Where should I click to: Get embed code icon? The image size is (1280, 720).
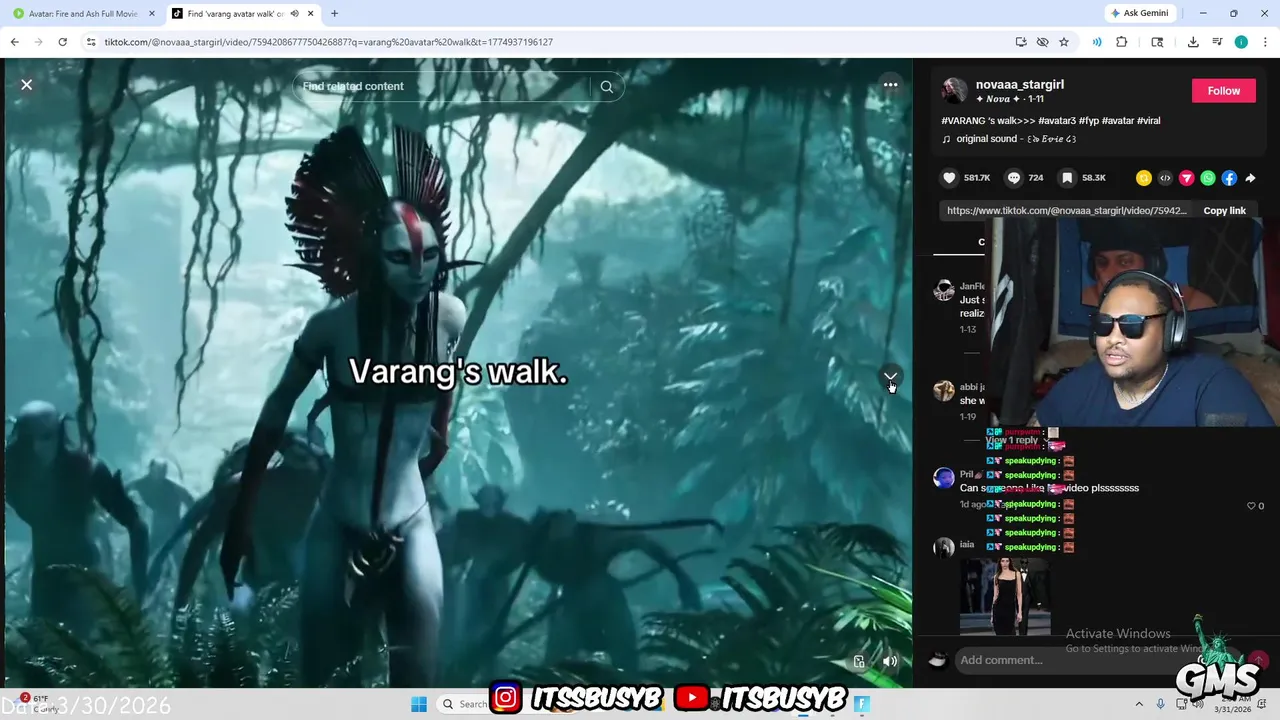tap(1165, 178)
